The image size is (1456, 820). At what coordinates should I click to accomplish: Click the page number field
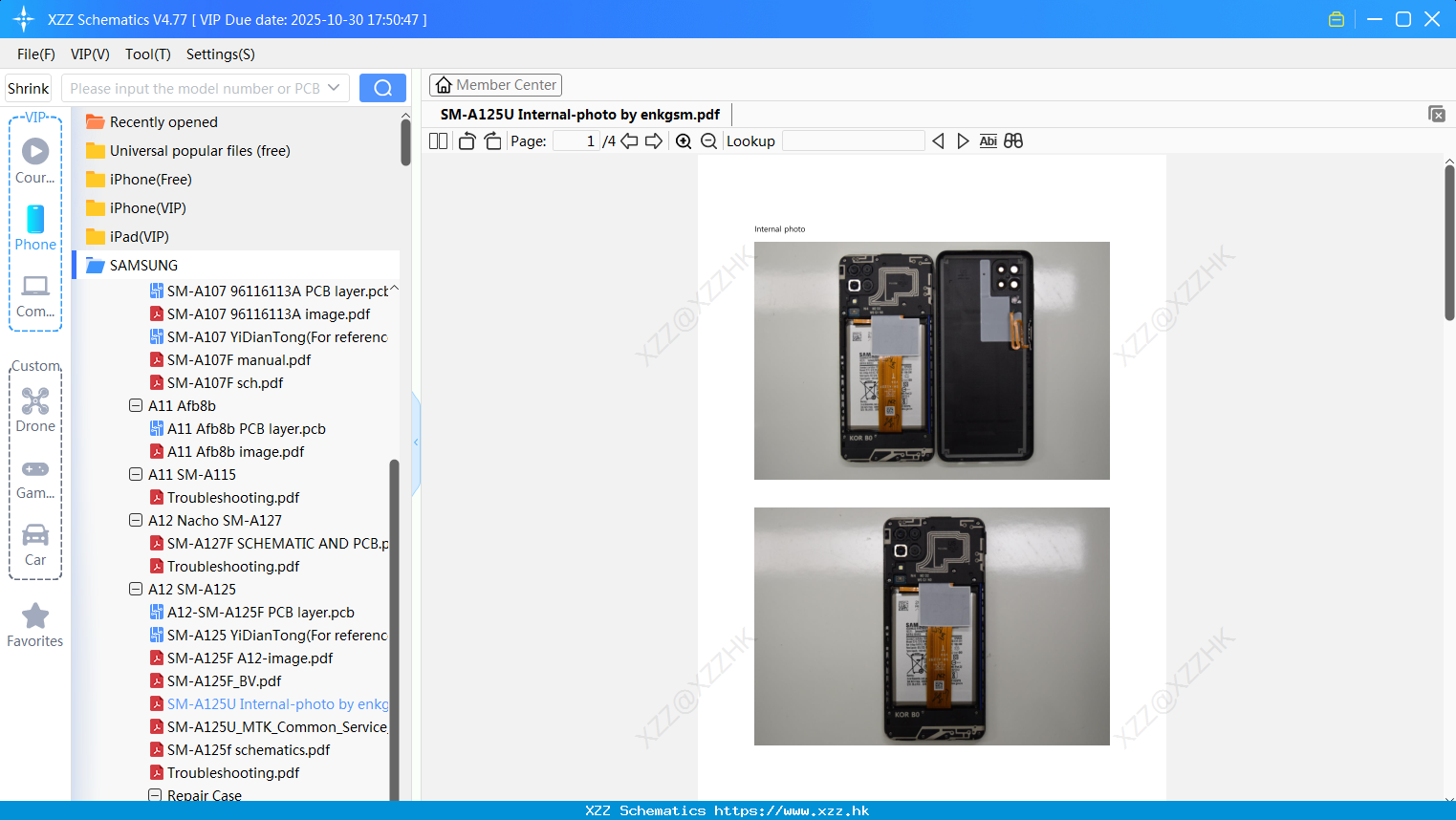point(576,140)
